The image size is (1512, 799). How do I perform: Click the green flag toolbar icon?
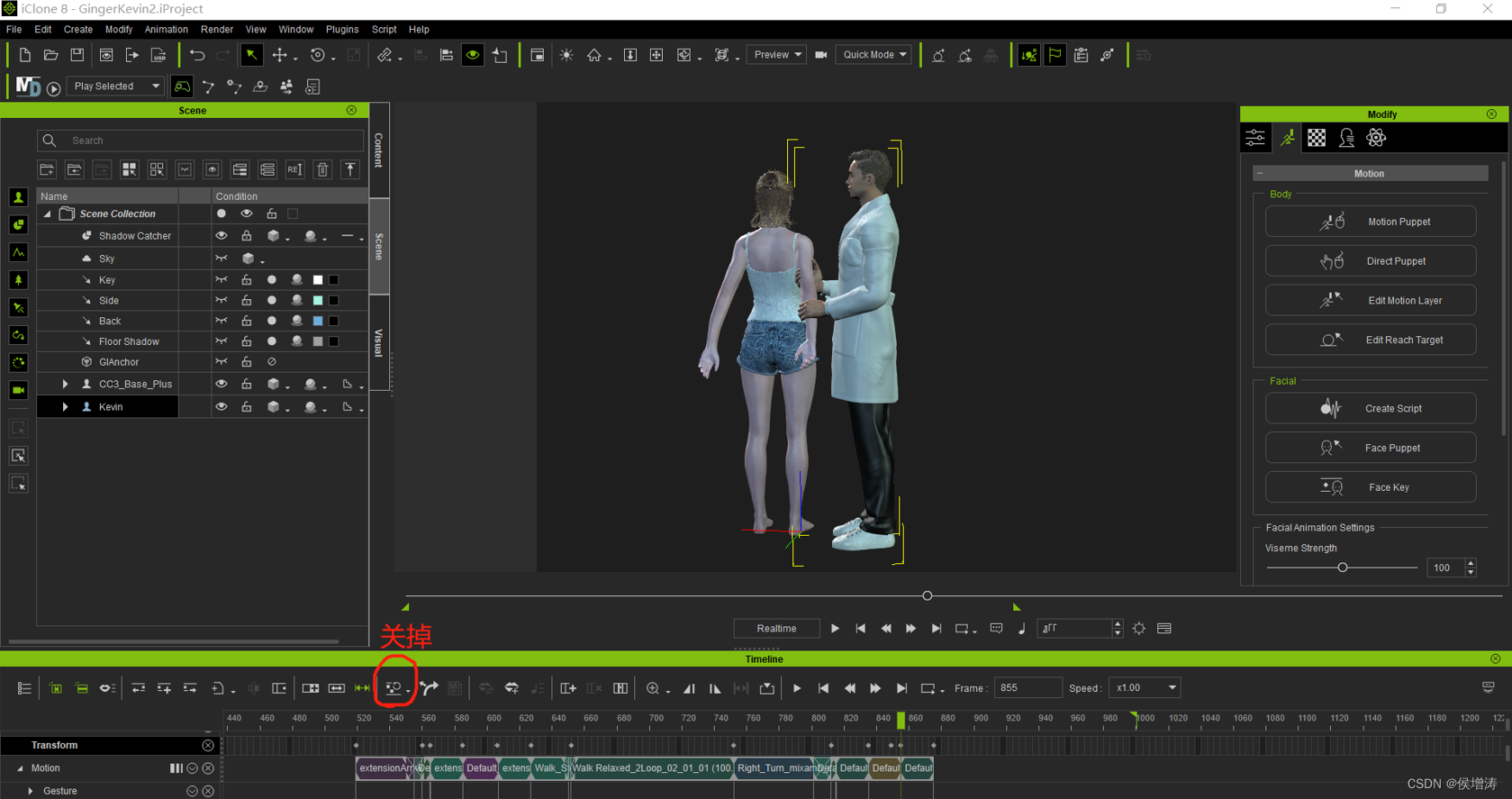pos(1055,55)
